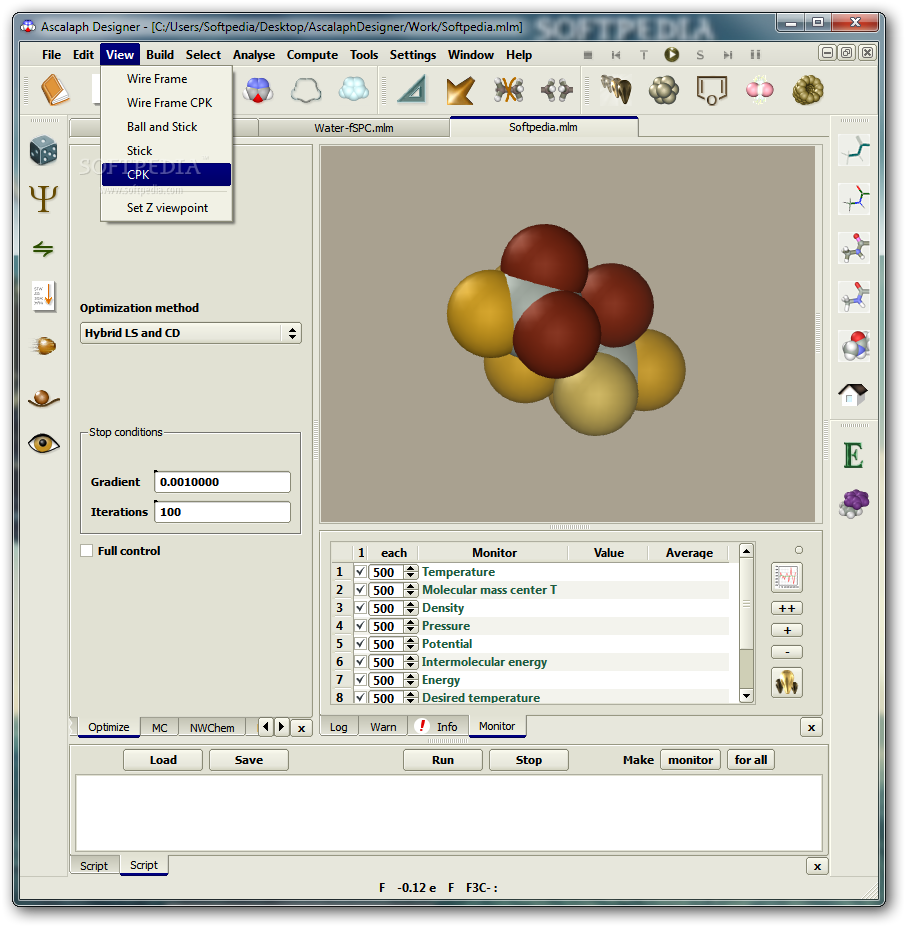This screenshot has height=927, width=906.
Task: Click the Iterations input field
Action: coord(222,512)
